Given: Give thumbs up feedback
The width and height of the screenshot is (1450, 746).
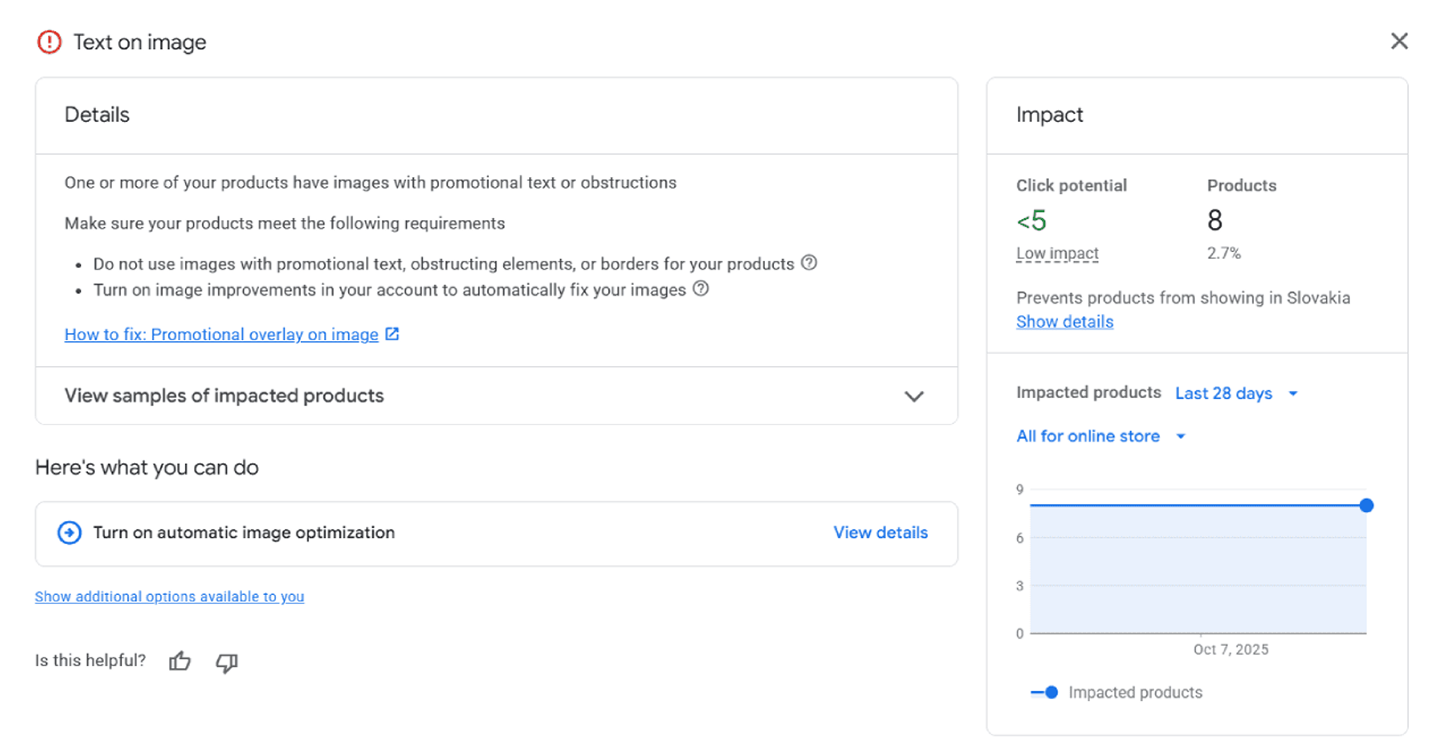Looking at the screenshot, I should coord(180,661).
